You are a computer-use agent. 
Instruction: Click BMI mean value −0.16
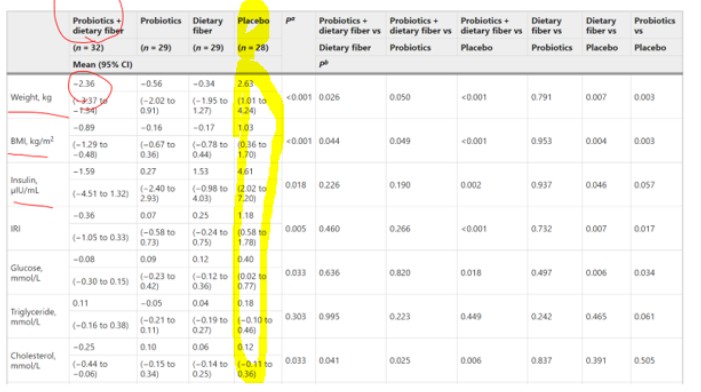click(x=151, y=127)
